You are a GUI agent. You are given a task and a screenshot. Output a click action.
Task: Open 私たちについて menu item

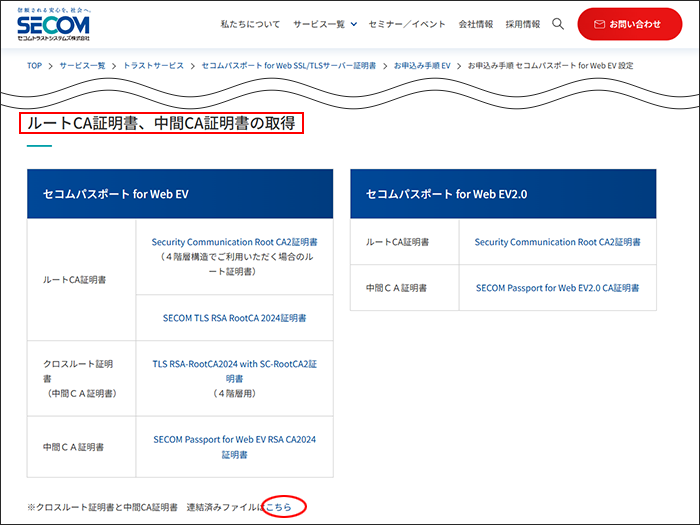click(x=250, y=24)
